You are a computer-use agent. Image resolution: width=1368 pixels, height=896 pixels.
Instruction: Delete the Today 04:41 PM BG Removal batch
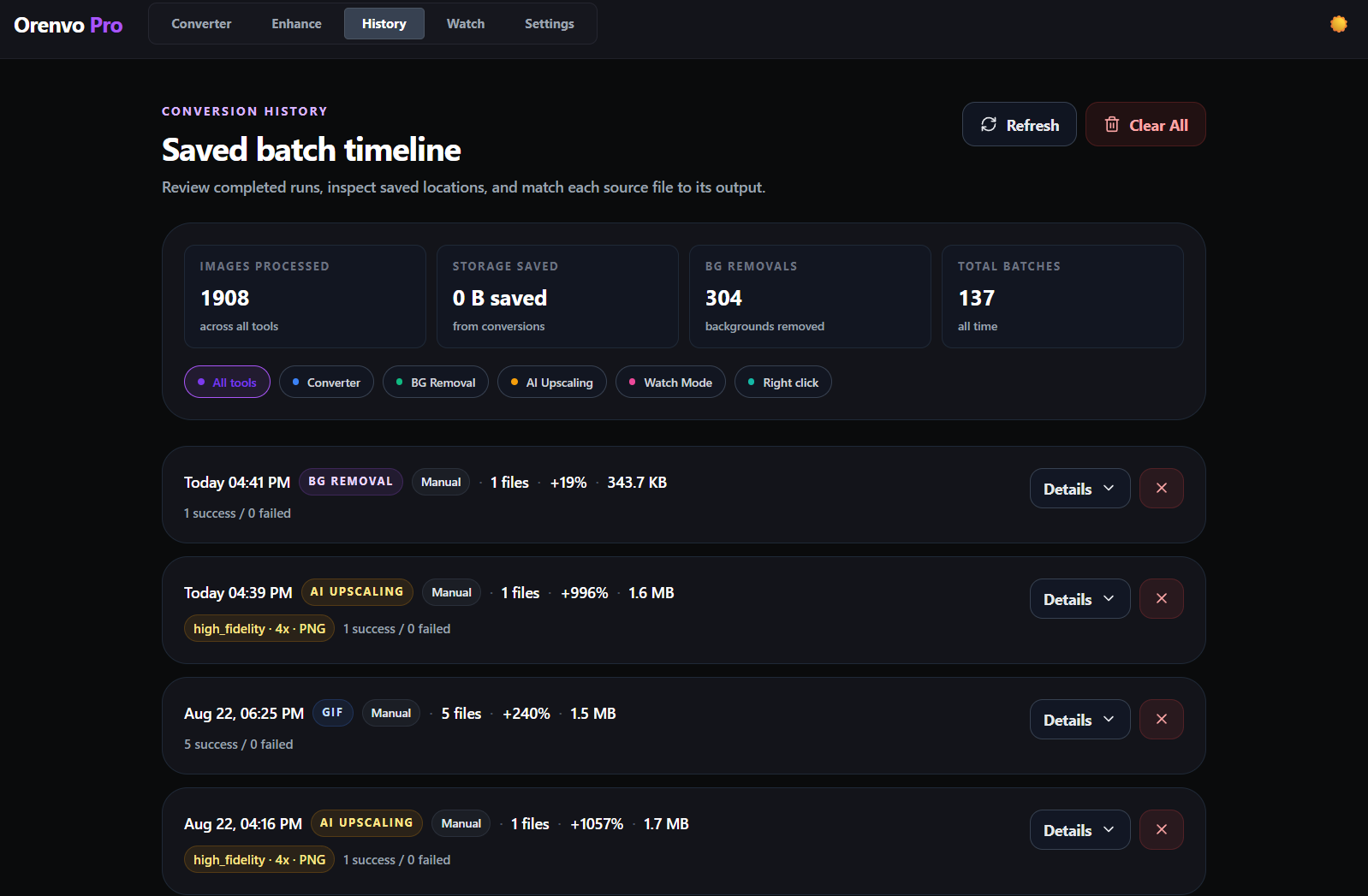click(1162, 488)
